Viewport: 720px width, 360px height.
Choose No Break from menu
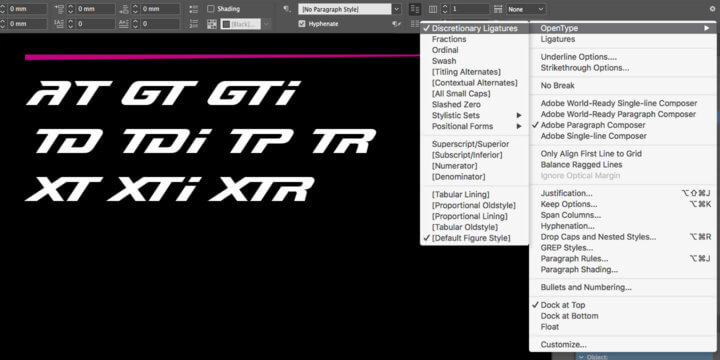pos(623,86)
